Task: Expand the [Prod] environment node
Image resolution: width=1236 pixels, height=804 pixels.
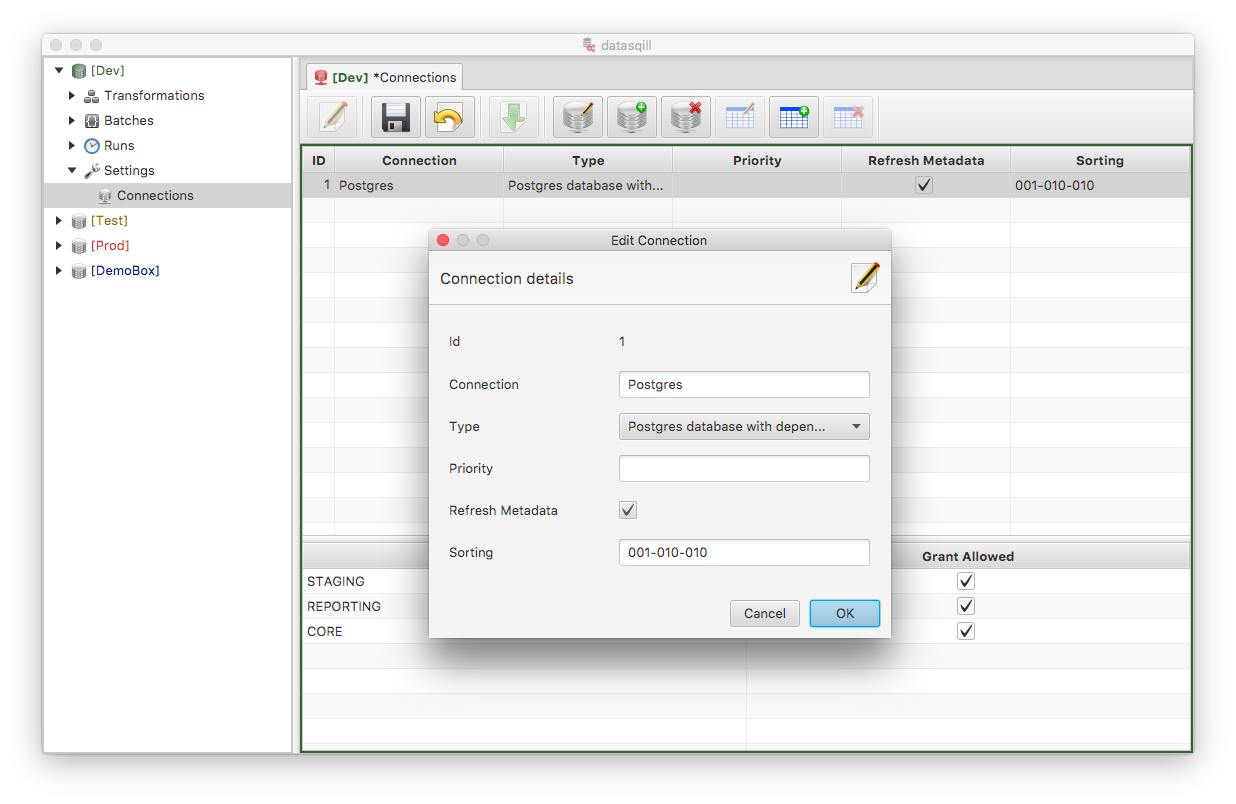Action: [x=59, y=246]
